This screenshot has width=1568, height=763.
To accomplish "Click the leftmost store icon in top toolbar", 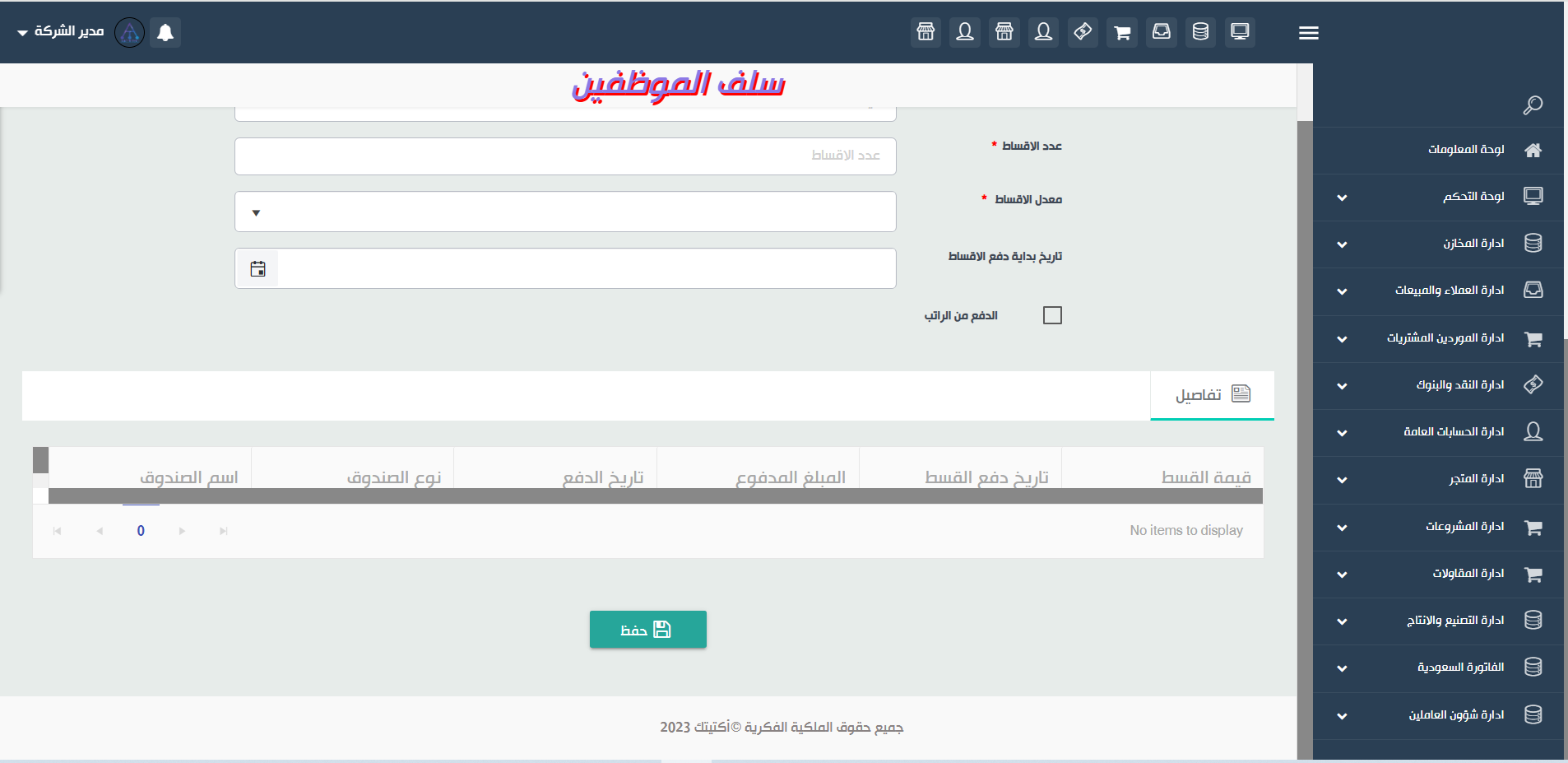I will pyautogui.click(x=925, y=32).
